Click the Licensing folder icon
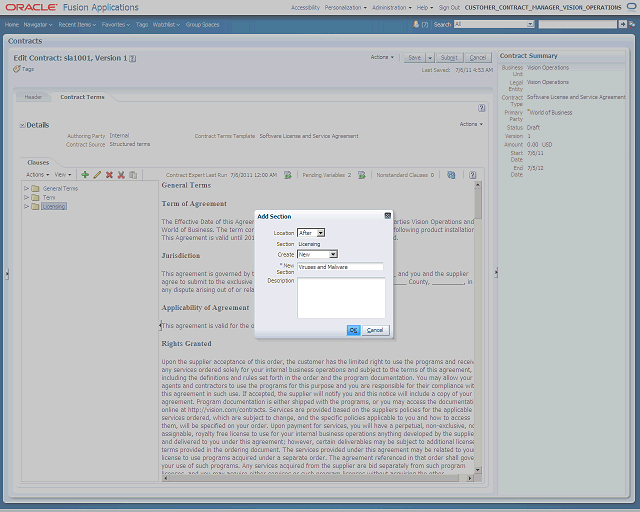 pyautogui.click(x=36, y=206)
